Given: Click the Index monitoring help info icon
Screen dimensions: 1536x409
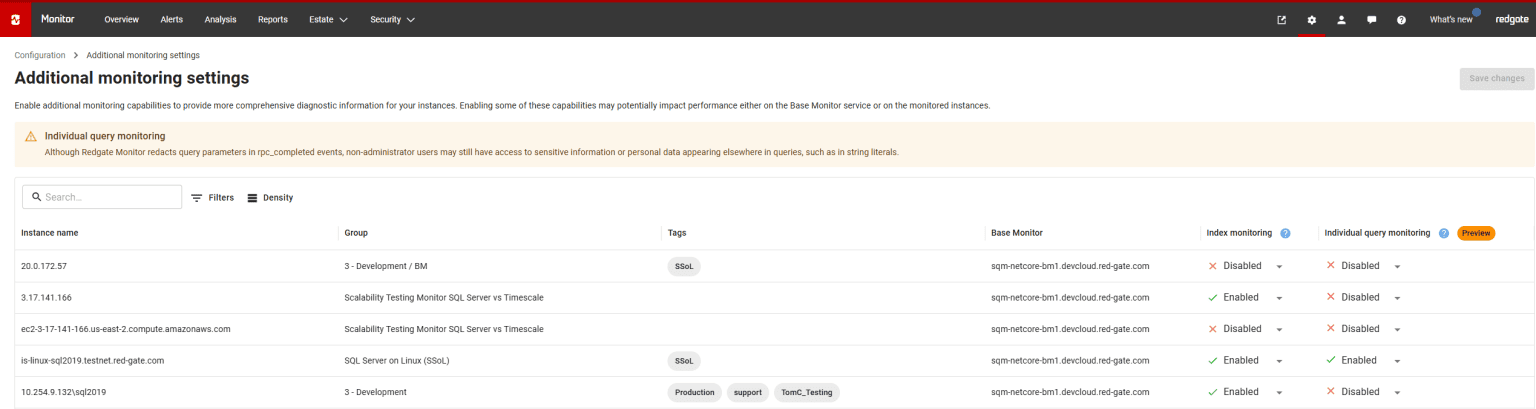Looking at the screenshot, I should click(1285, 233).
